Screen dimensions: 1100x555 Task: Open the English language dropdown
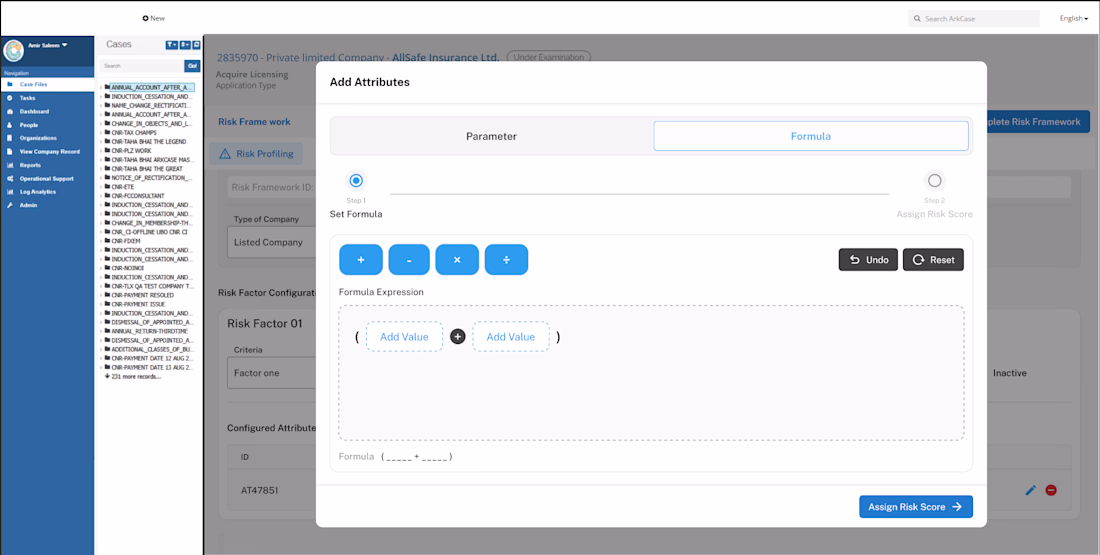[x=1073, y=18]
